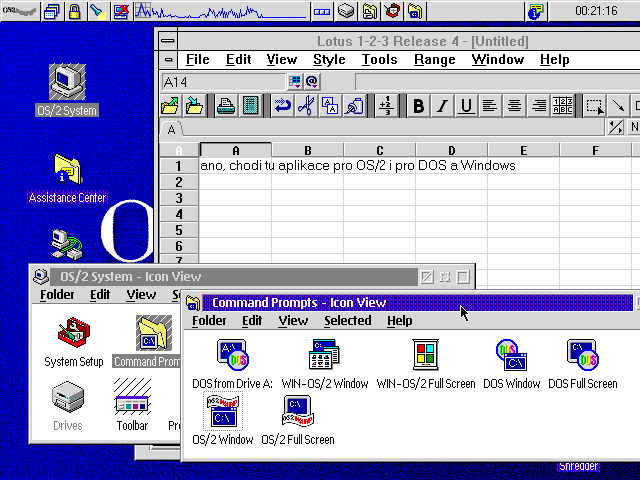640x480 pixels.
Task: Open the Window menu in Lotus 1-2-3
Action: 498,60
